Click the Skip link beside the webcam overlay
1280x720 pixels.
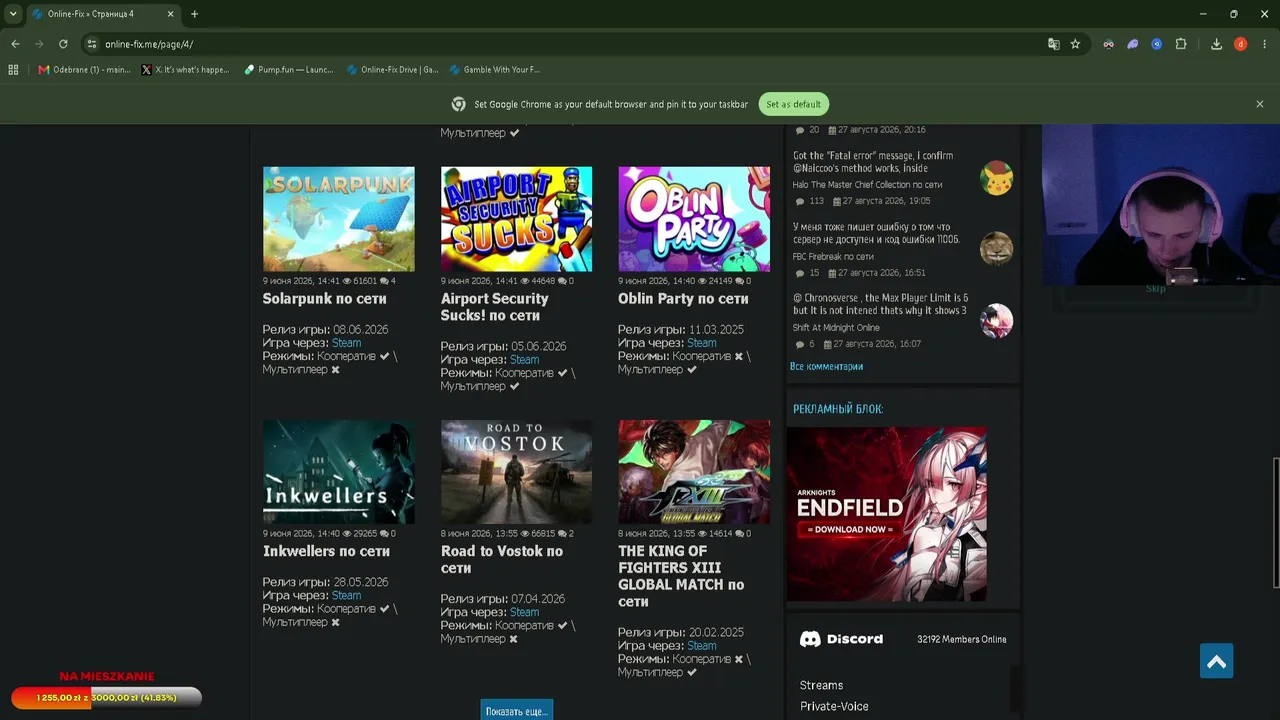(1155, 289)
